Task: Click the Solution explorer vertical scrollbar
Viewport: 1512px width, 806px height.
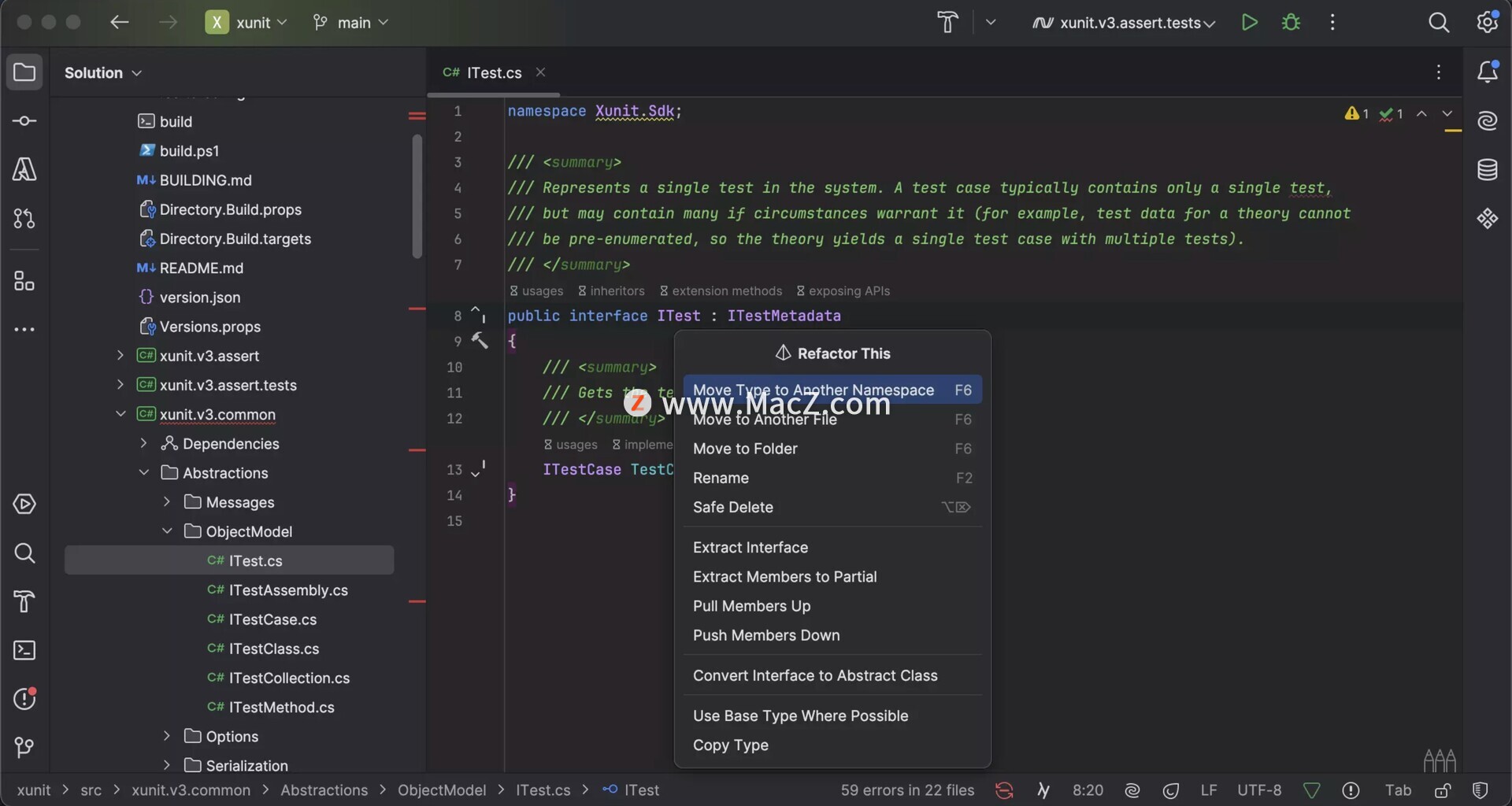Action: click(x=417, y=196)
